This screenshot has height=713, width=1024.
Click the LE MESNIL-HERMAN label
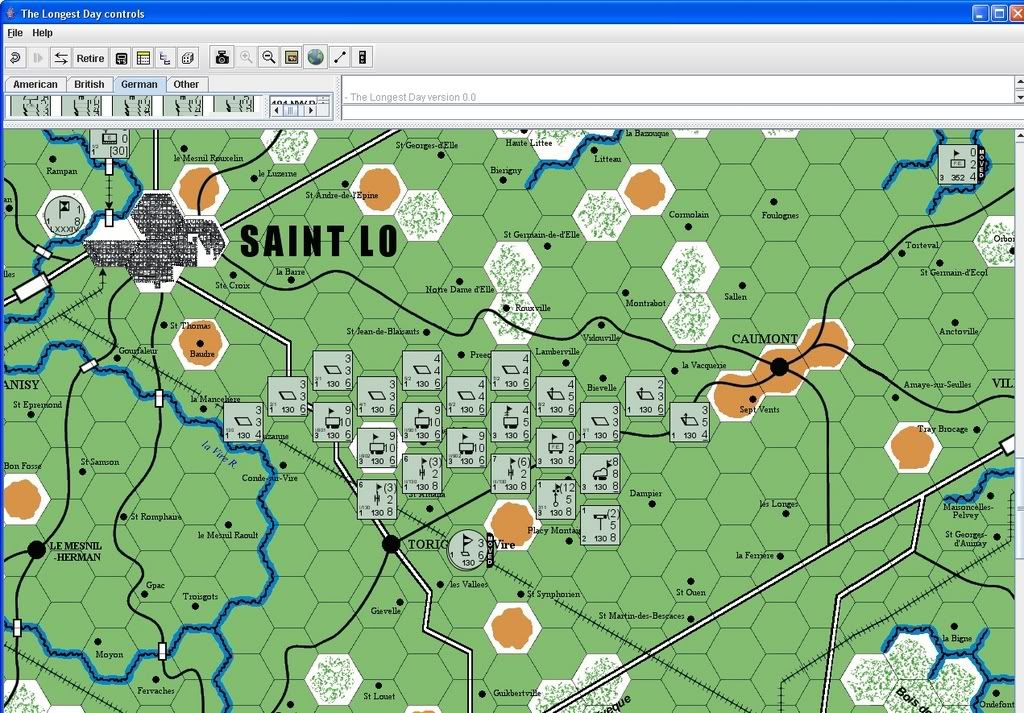click(x=76, y=552)
